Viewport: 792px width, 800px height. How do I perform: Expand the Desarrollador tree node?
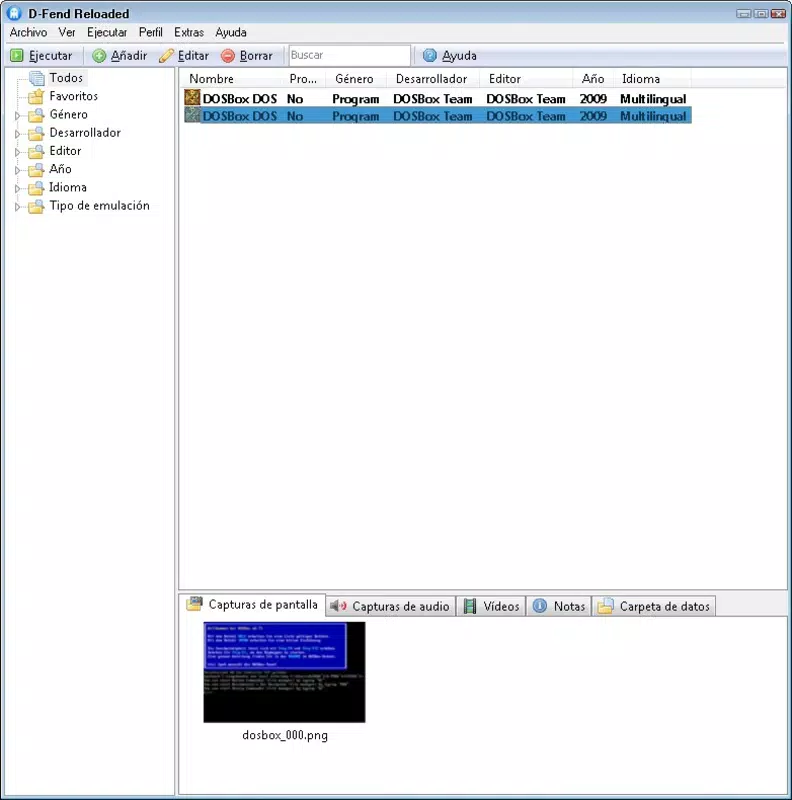click(x=17, y=134)
